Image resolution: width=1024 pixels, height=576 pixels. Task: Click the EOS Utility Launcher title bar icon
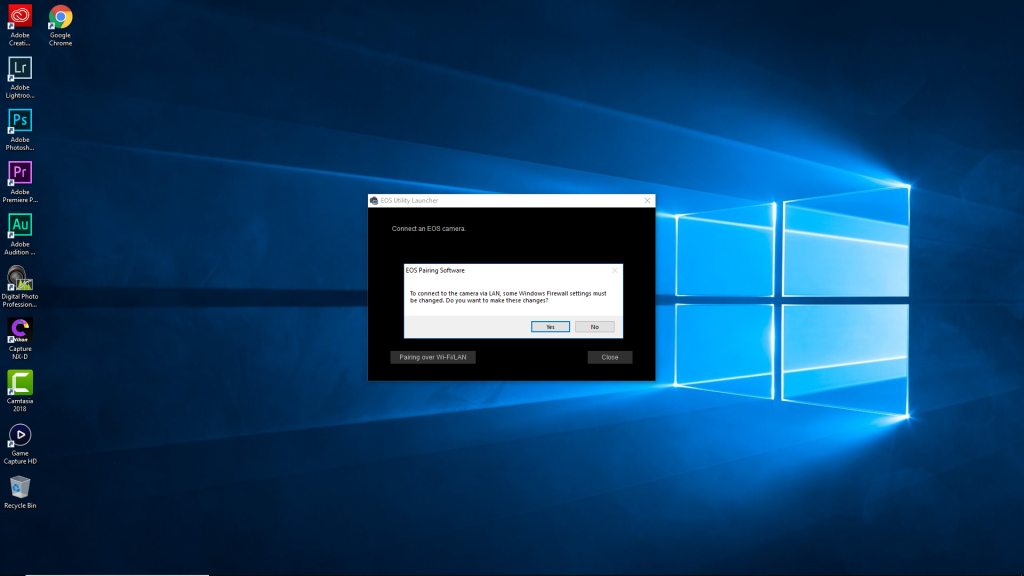(x=374, y=201)
